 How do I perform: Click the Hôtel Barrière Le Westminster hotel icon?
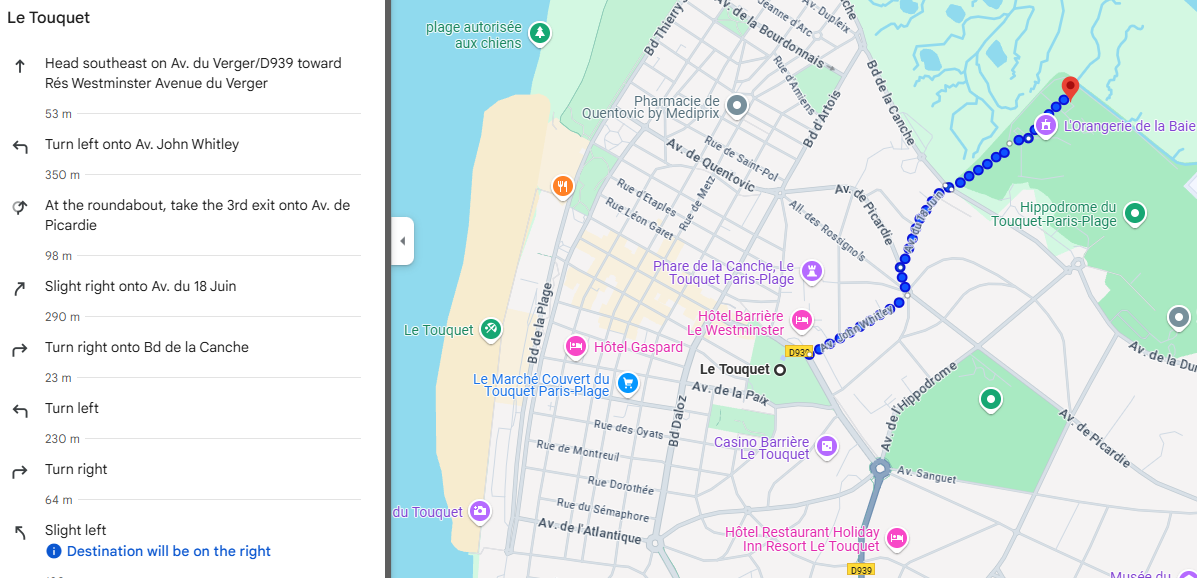(801, 320)
